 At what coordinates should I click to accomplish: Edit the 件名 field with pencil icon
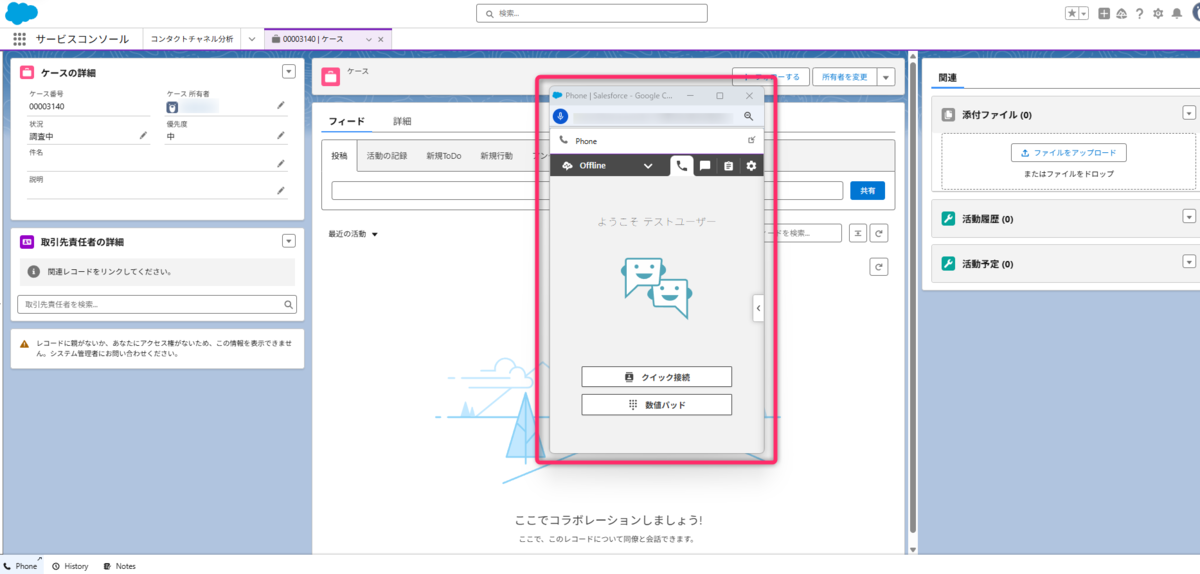[281, 162]
